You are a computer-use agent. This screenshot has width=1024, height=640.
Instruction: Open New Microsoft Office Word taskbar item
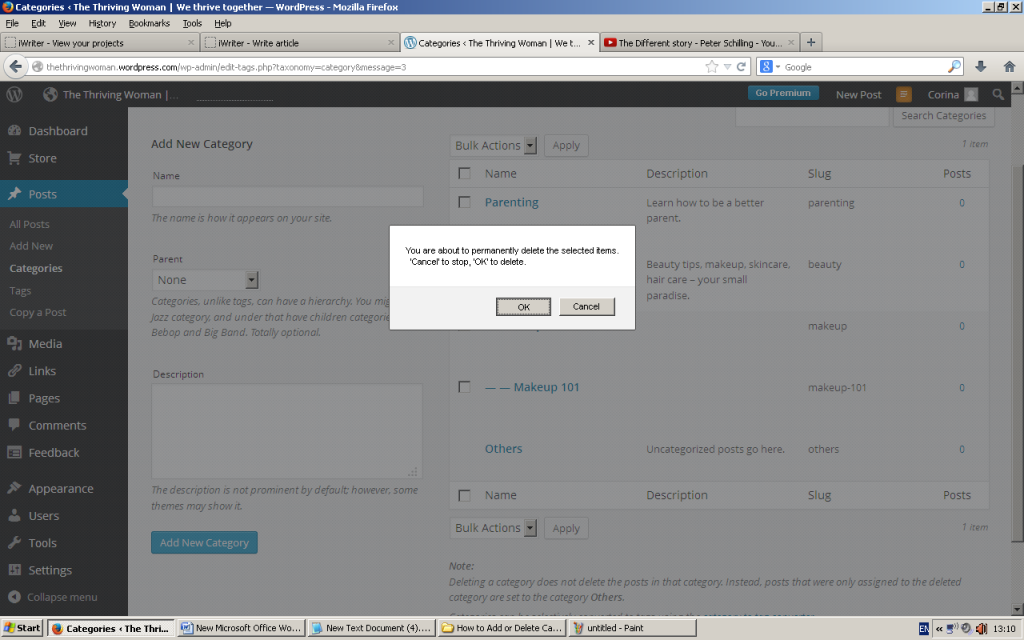[242, 628]
